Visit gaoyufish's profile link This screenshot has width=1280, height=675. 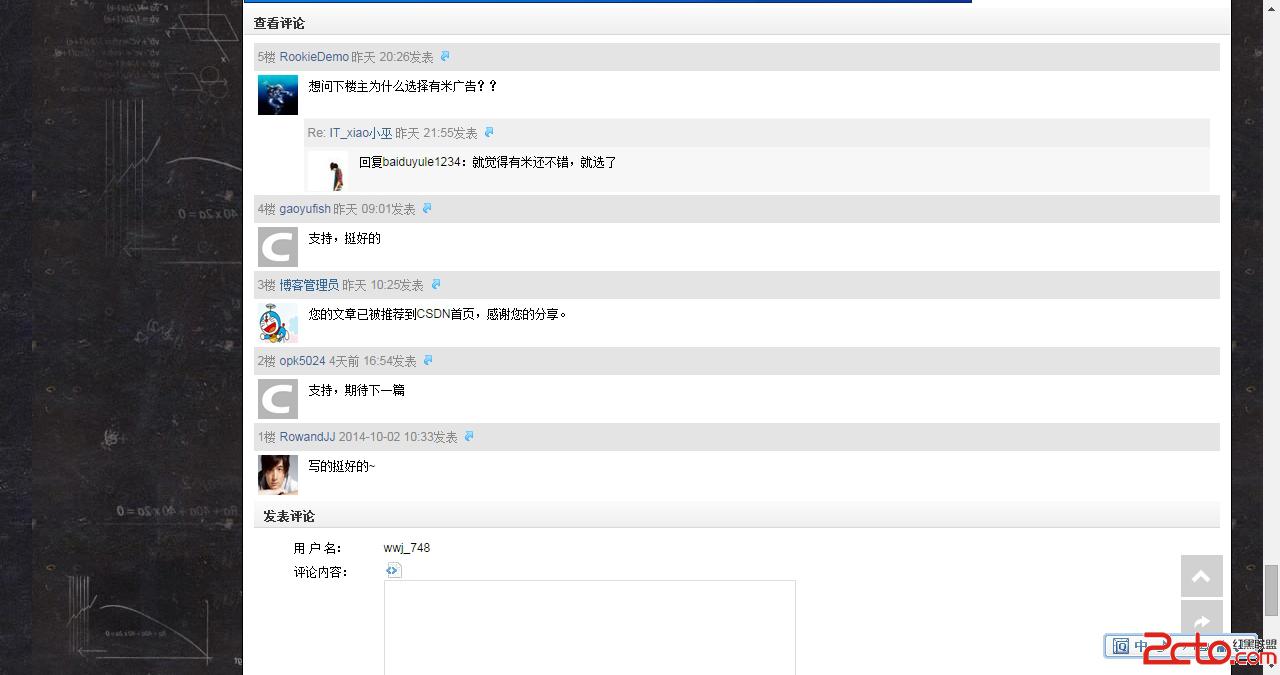(305, 209)
